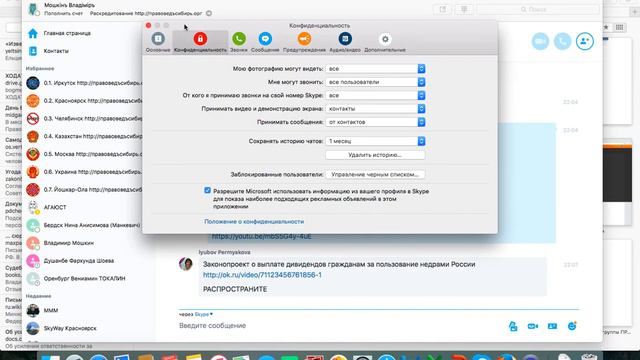This screenshot has width=640, height=360.
Task: Open the emoticon picker
Action: pos(572,326)
